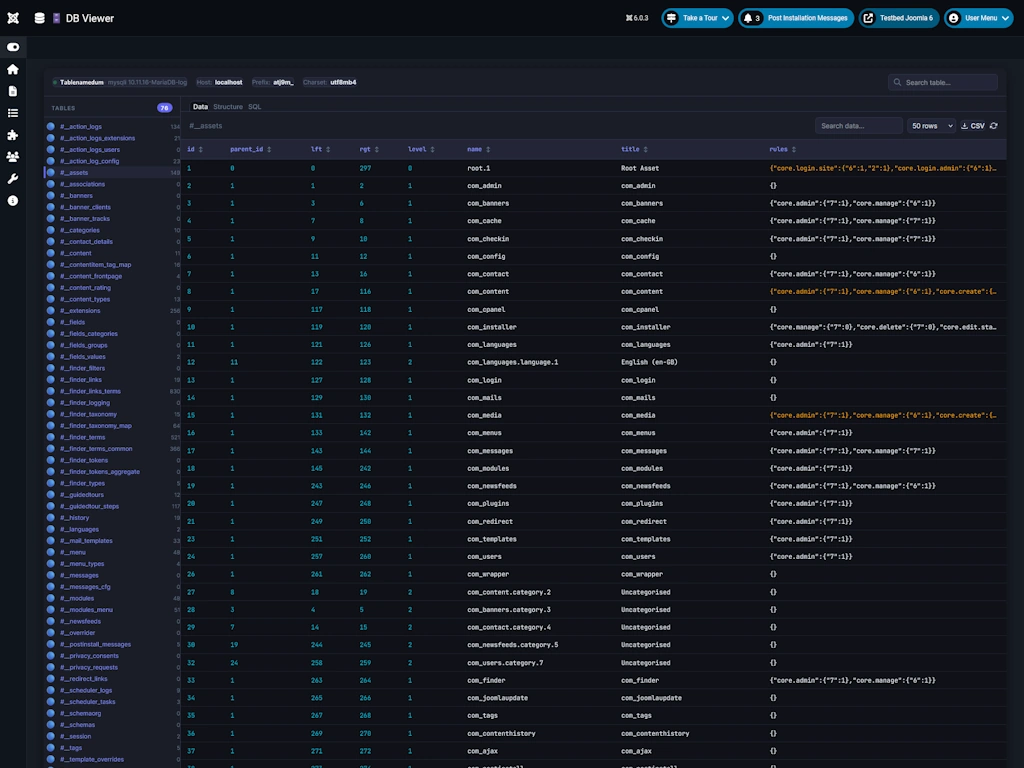Open the 50 rows page size dropdown

point(931,126)
